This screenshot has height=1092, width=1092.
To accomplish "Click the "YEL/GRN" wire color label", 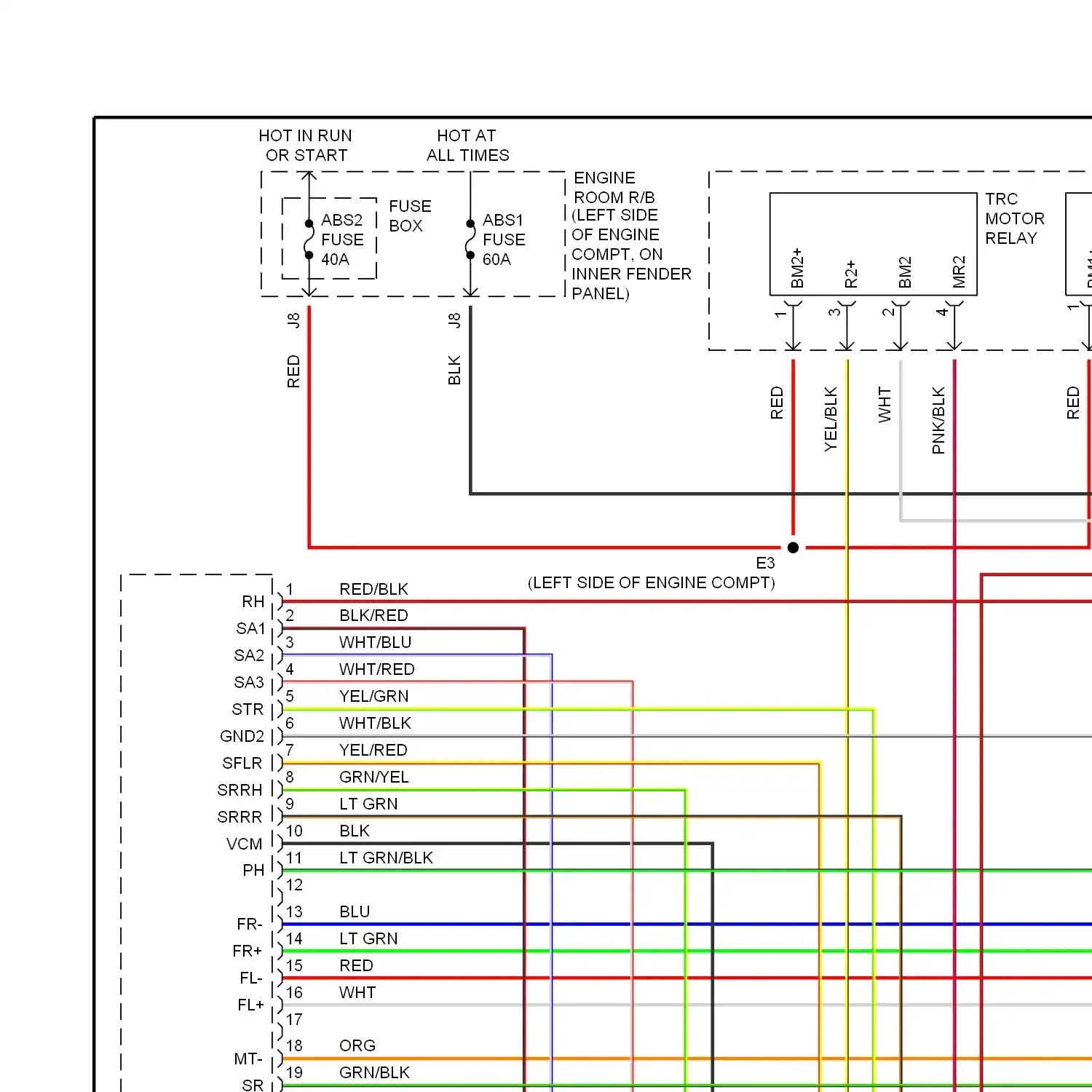I will pyautogui.click(x=373, y=696).
